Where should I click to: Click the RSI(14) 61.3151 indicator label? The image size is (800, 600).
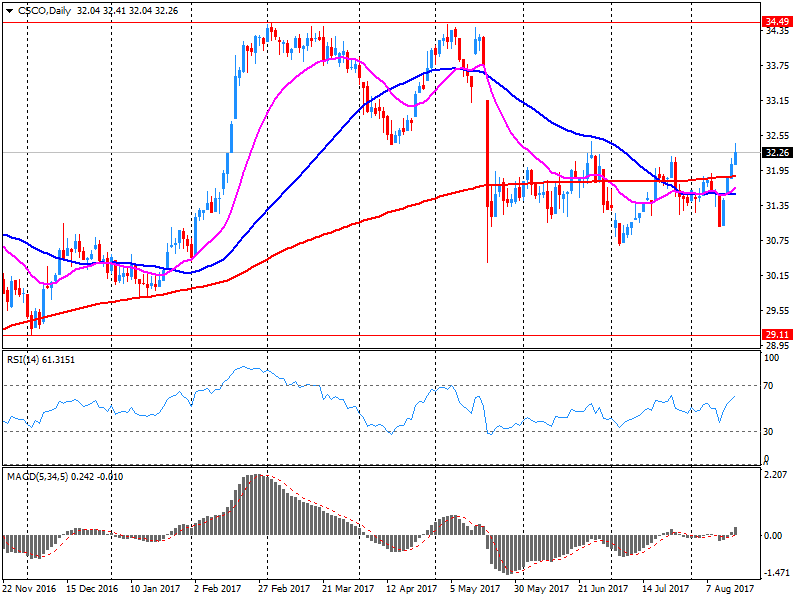(x=41, y=360)
